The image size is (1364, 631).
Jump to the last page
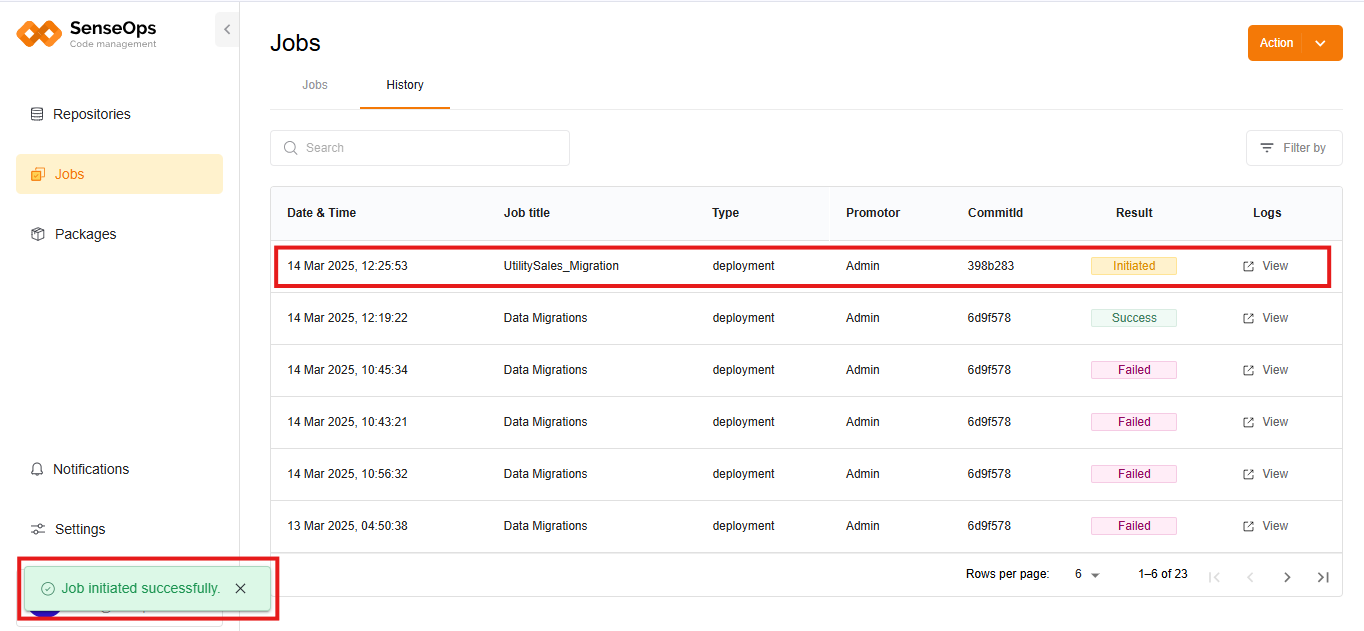tap(1323, 577)
